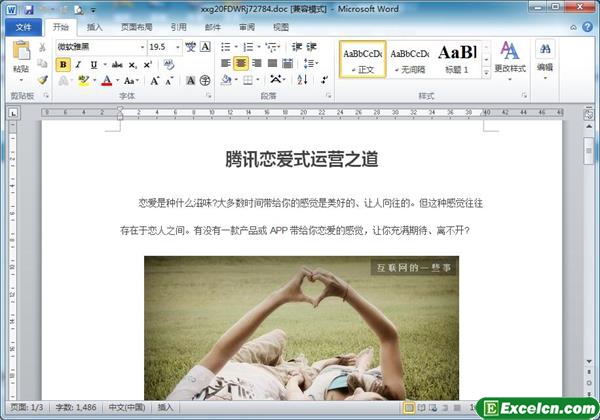Click the Distributed alignment icon

click(x=287, y=63)
